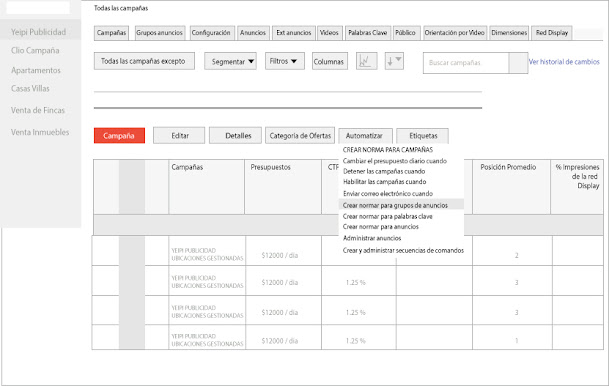Switch to the Campañas tab
The width and height of the screenshot is (609, 386).
(x=111, y=33)
